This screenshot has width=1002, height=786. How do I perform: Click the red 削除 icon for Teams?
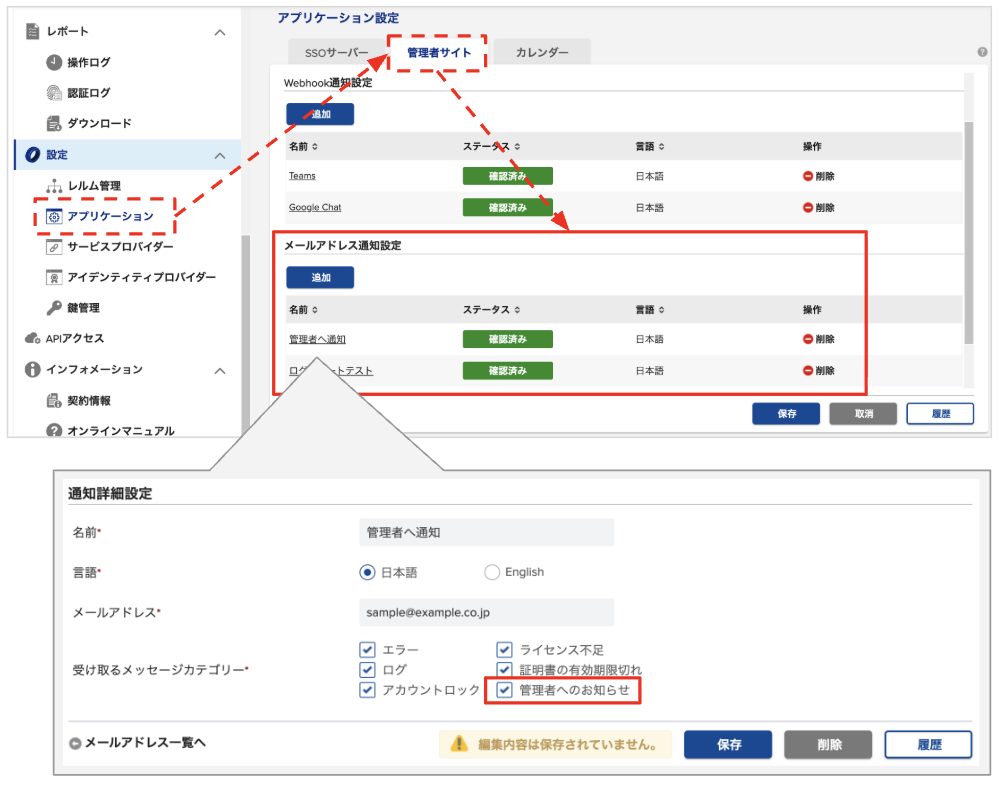pos(808,176)
